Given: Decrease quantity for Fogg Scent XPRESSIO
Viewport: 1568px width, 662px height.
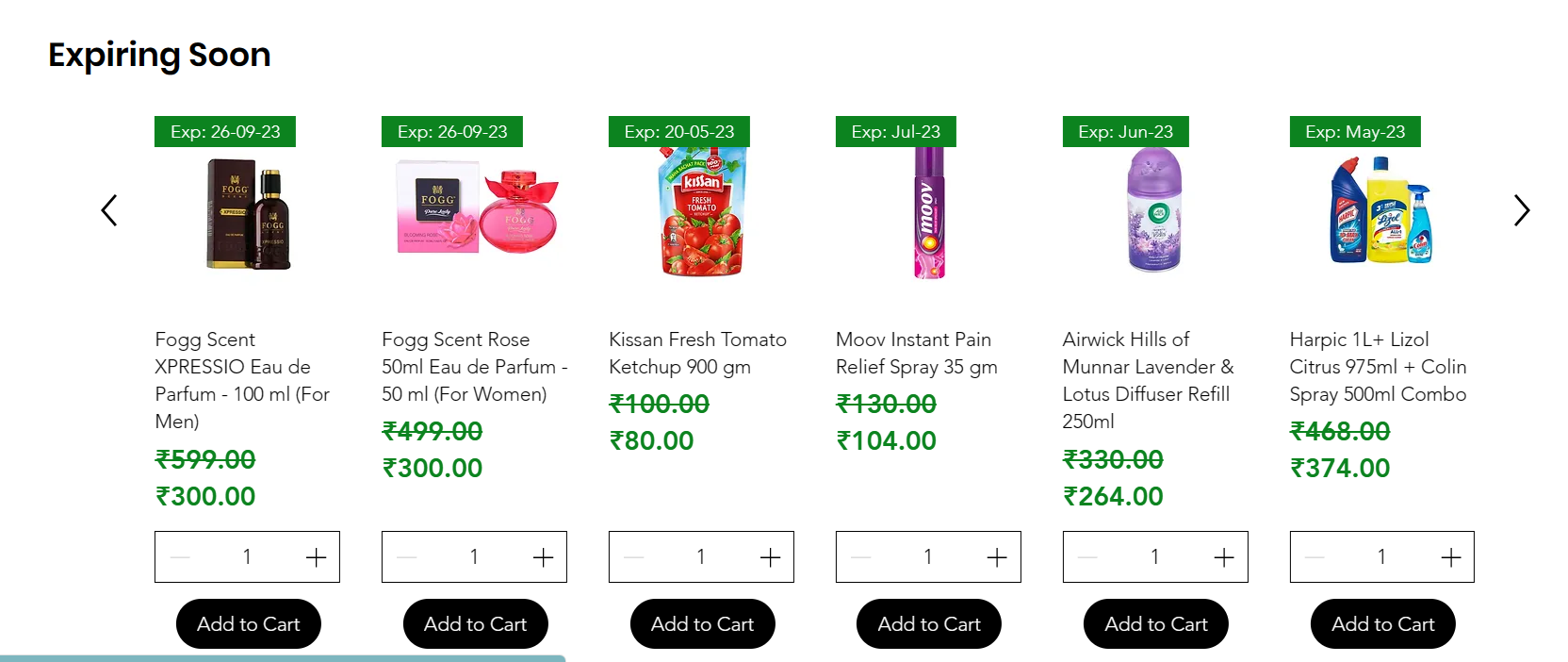Looking at the screenshot, I should [x=180, y=557].
